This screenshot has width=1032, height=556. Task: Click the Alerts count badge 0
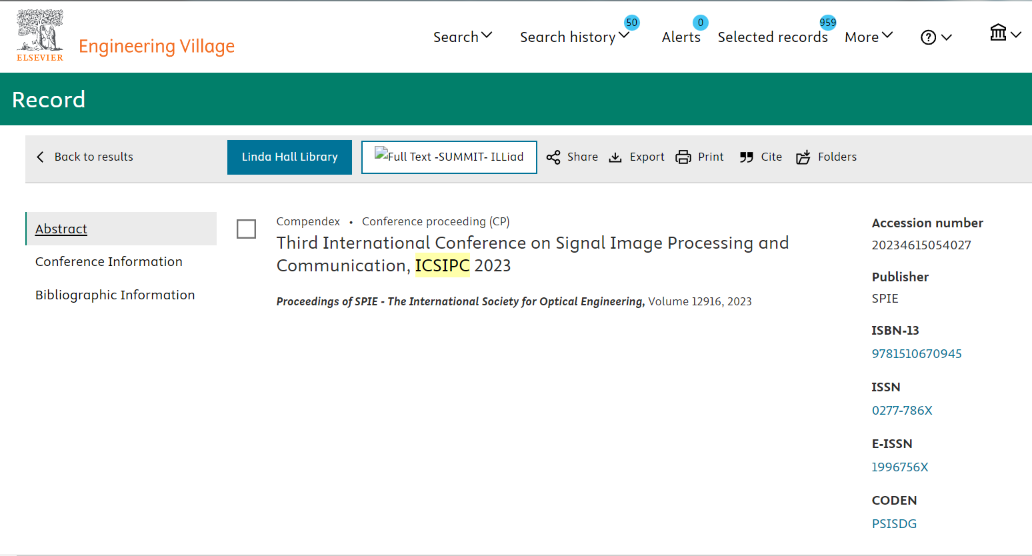700,22
